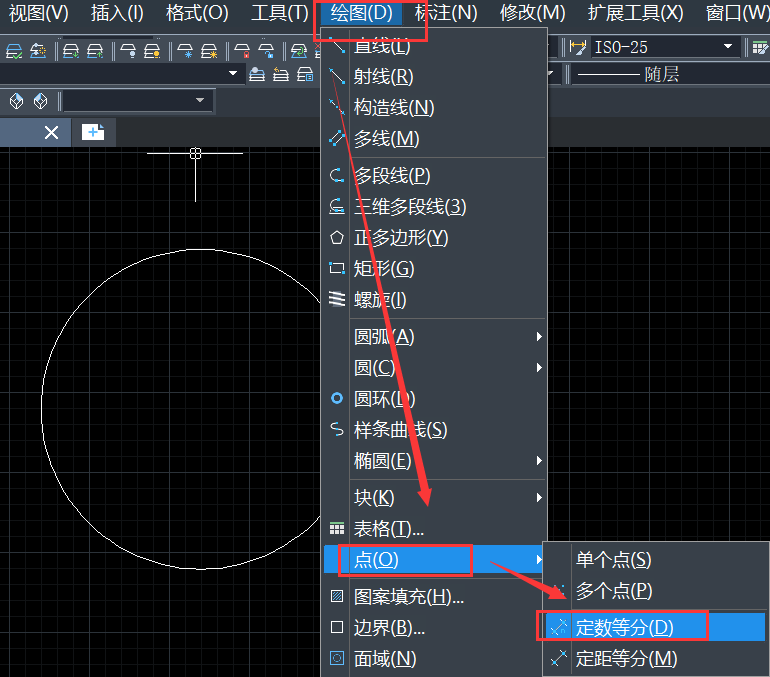
Task: Choose 三维多段线(3) from the draw menu
Action: [x=435, y=207]
